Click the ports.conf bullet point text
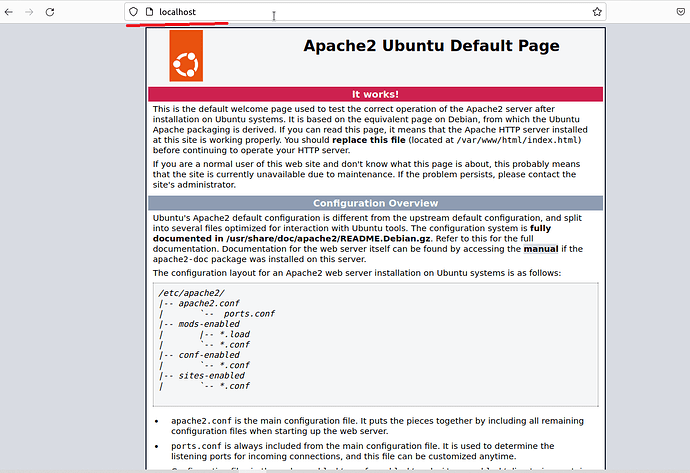This screenshot has height=473, width=690. 363,451
